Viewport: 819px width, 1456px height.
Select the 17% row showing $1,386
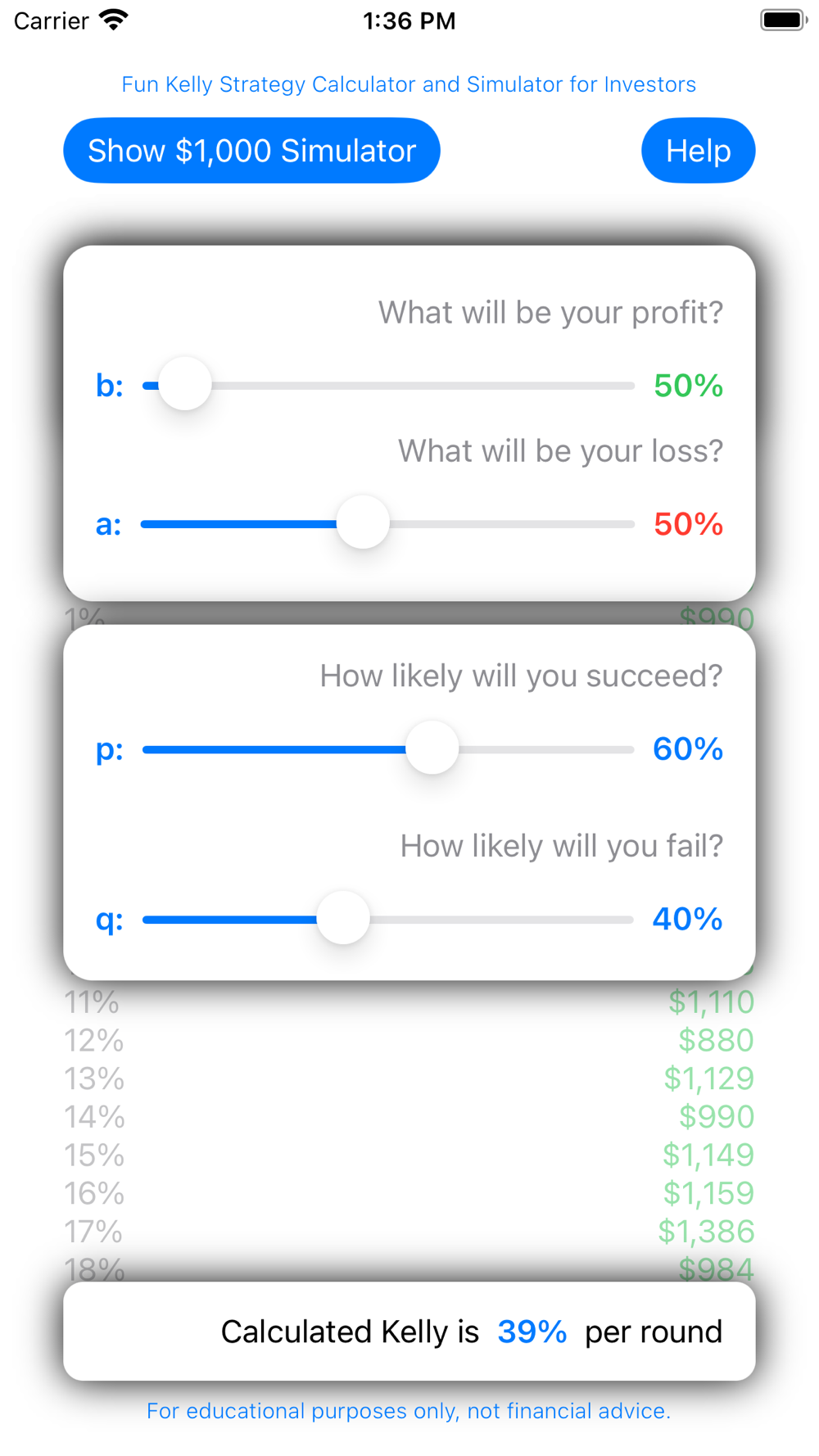[x=409, y=1232]
